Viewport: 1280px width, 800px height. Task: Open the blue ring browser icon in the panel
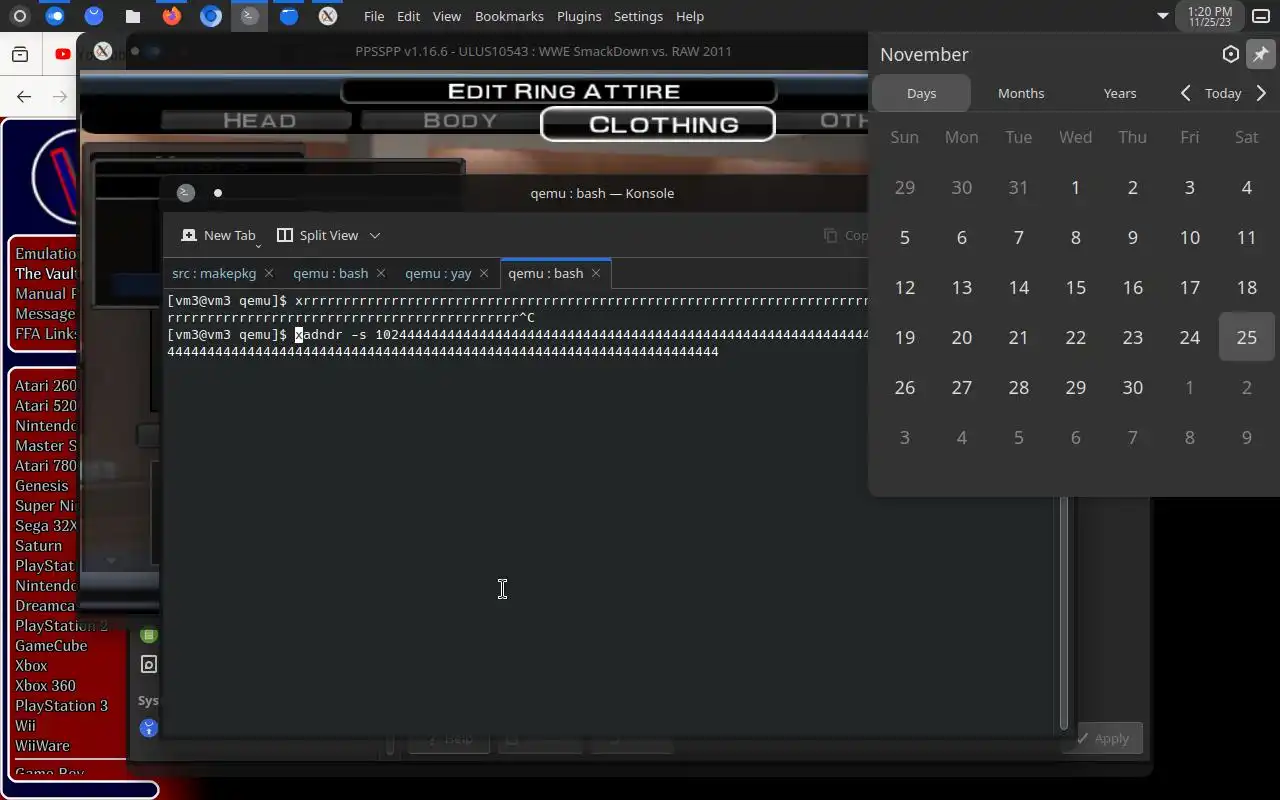(210, 16)
